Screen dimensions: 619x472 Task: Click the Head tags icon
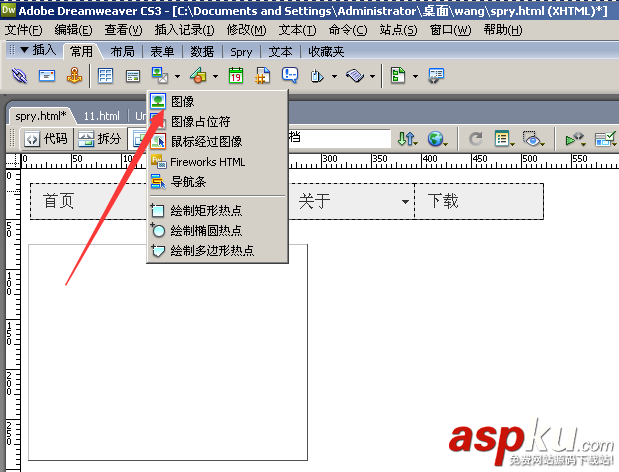[317, 76]
